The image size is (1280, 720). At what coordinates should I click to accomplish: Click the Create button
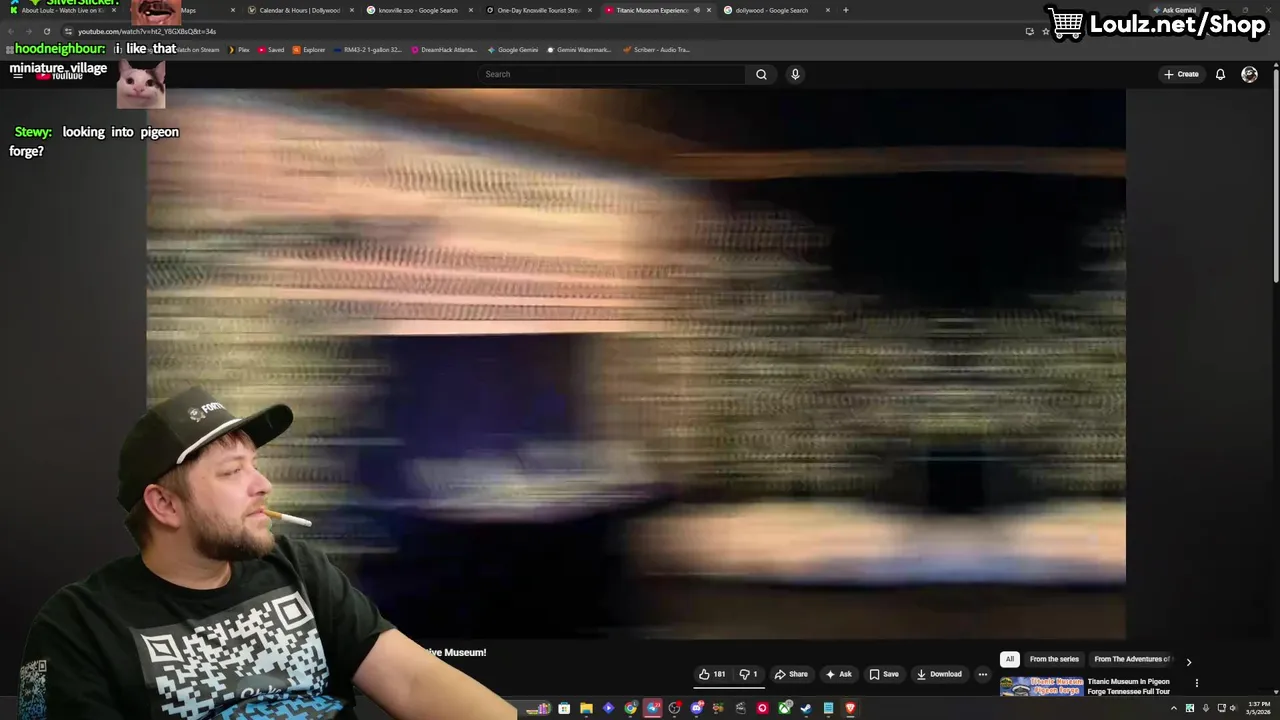(x=1181, y=74)
